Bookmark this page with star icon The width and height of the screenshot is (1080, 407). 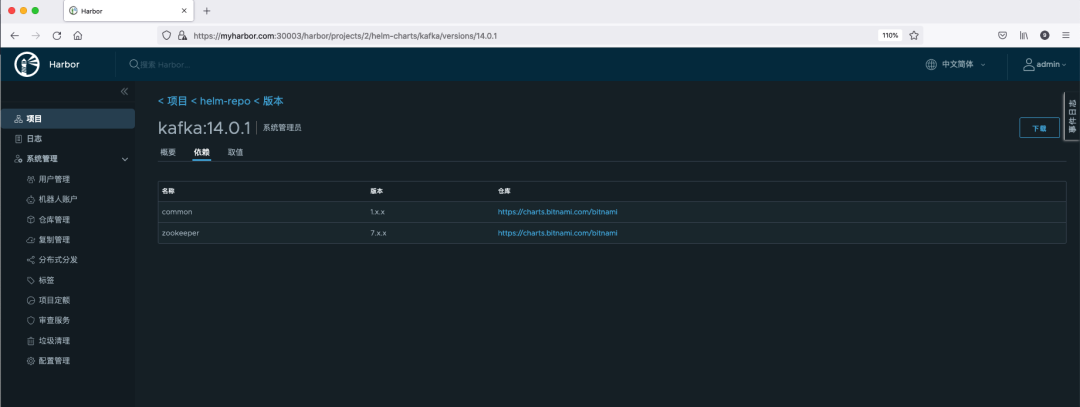(x=914, y=35)
